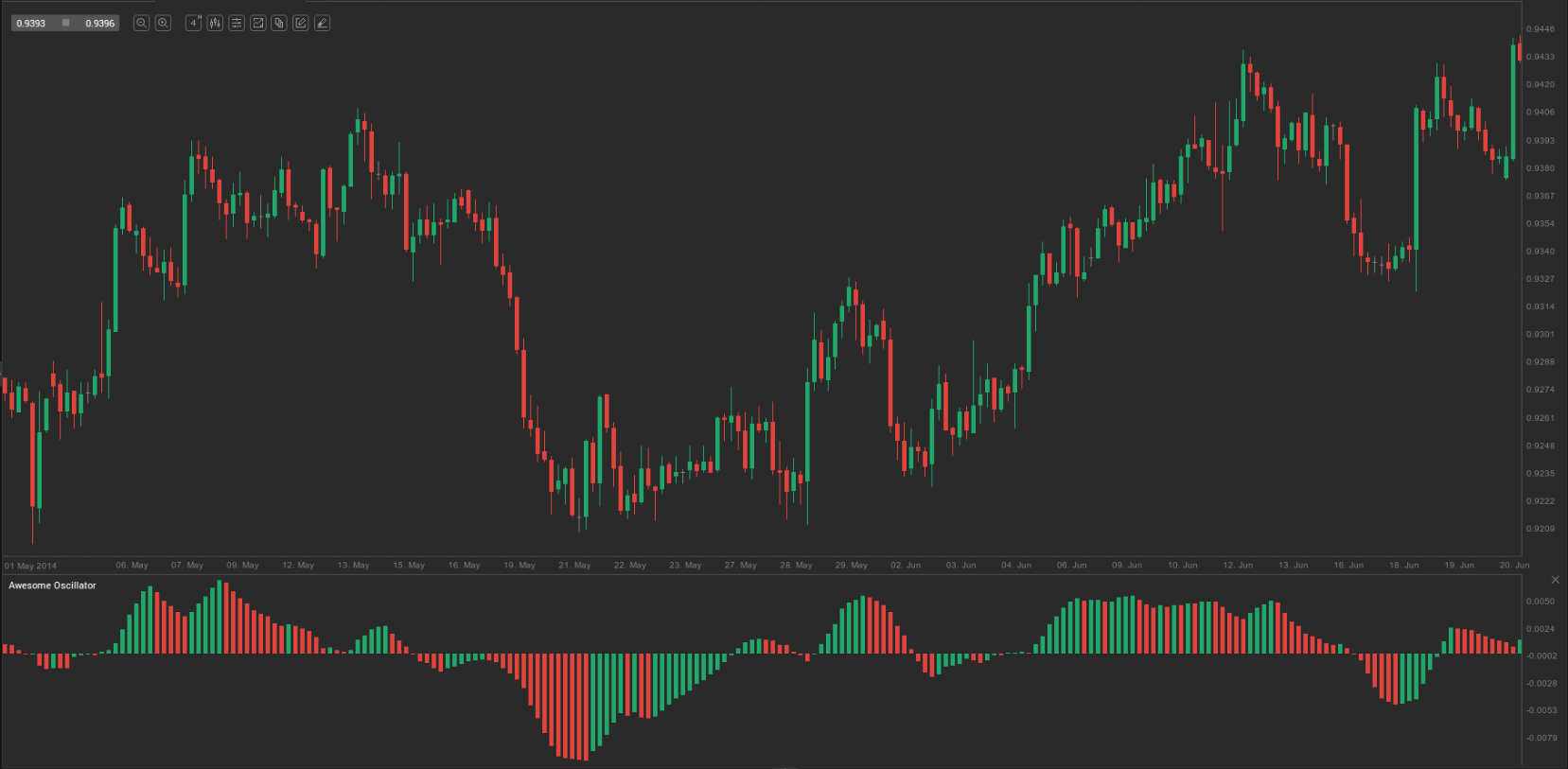The image size is (1568, 769).
Task: Open the candlestick chart type selector
Action: 215,23
